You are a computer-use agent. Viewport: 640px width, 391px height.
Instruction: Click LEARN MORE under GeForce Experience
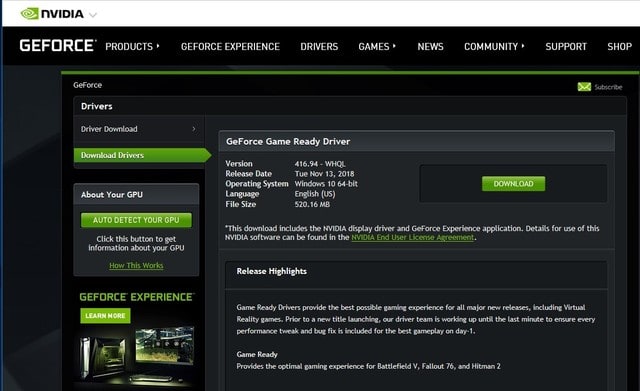point(105,315)
